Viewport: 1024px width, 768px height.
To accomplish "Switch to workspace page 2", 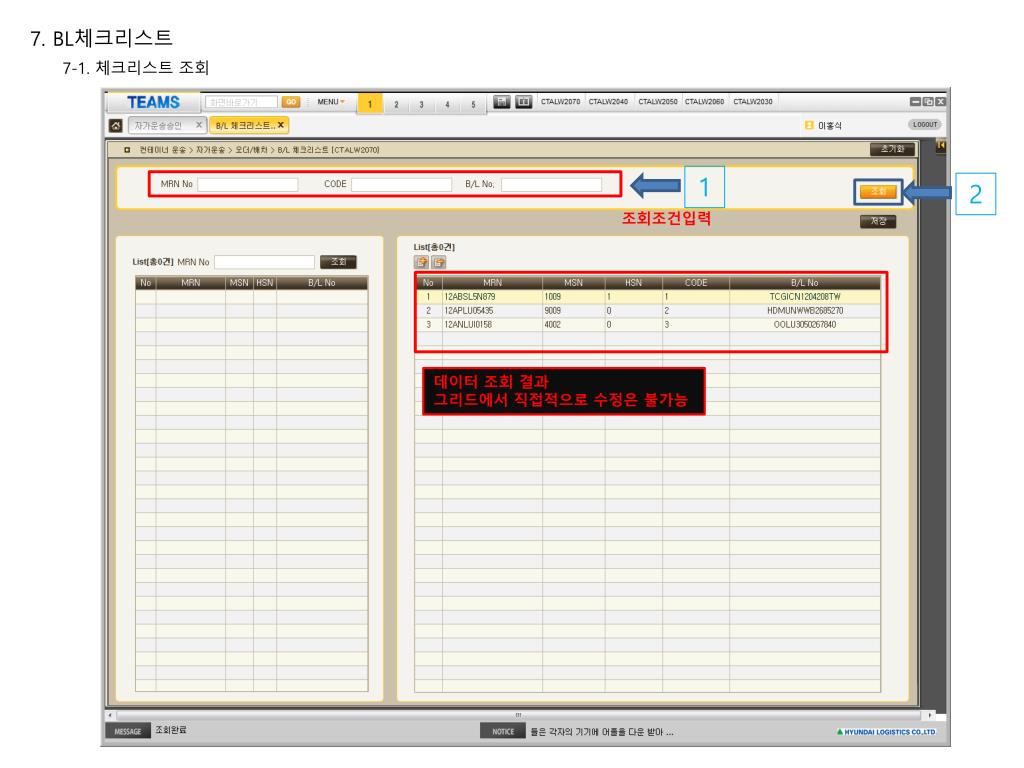I will tap(395, 103).
